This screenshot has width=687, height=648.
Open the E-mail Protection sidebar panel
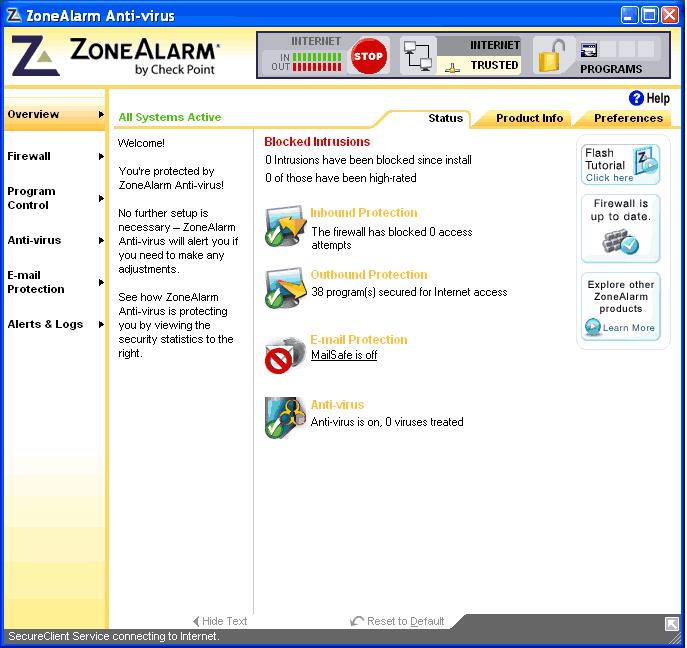point(36,282)
